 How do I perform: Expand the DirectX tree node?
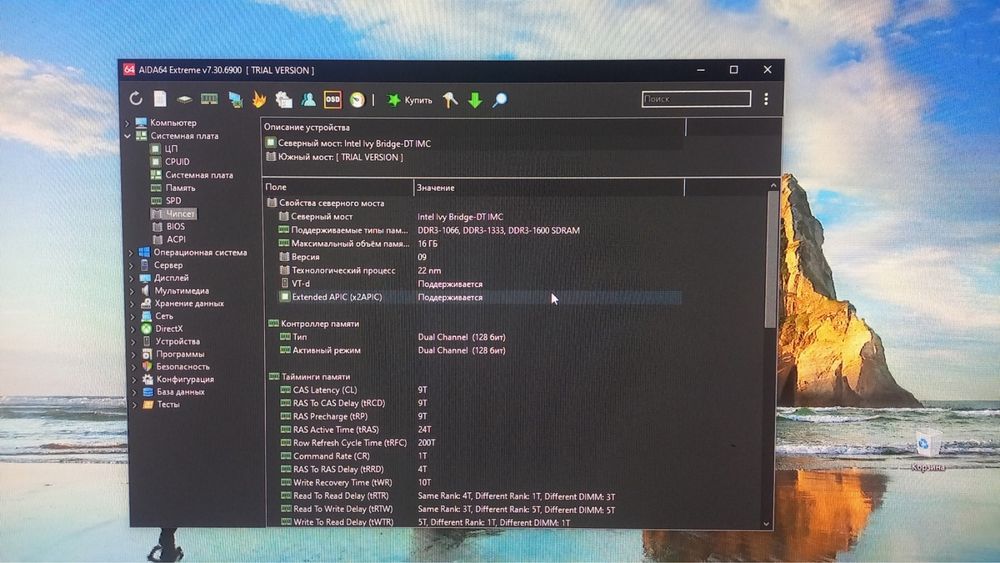(133, 329)
